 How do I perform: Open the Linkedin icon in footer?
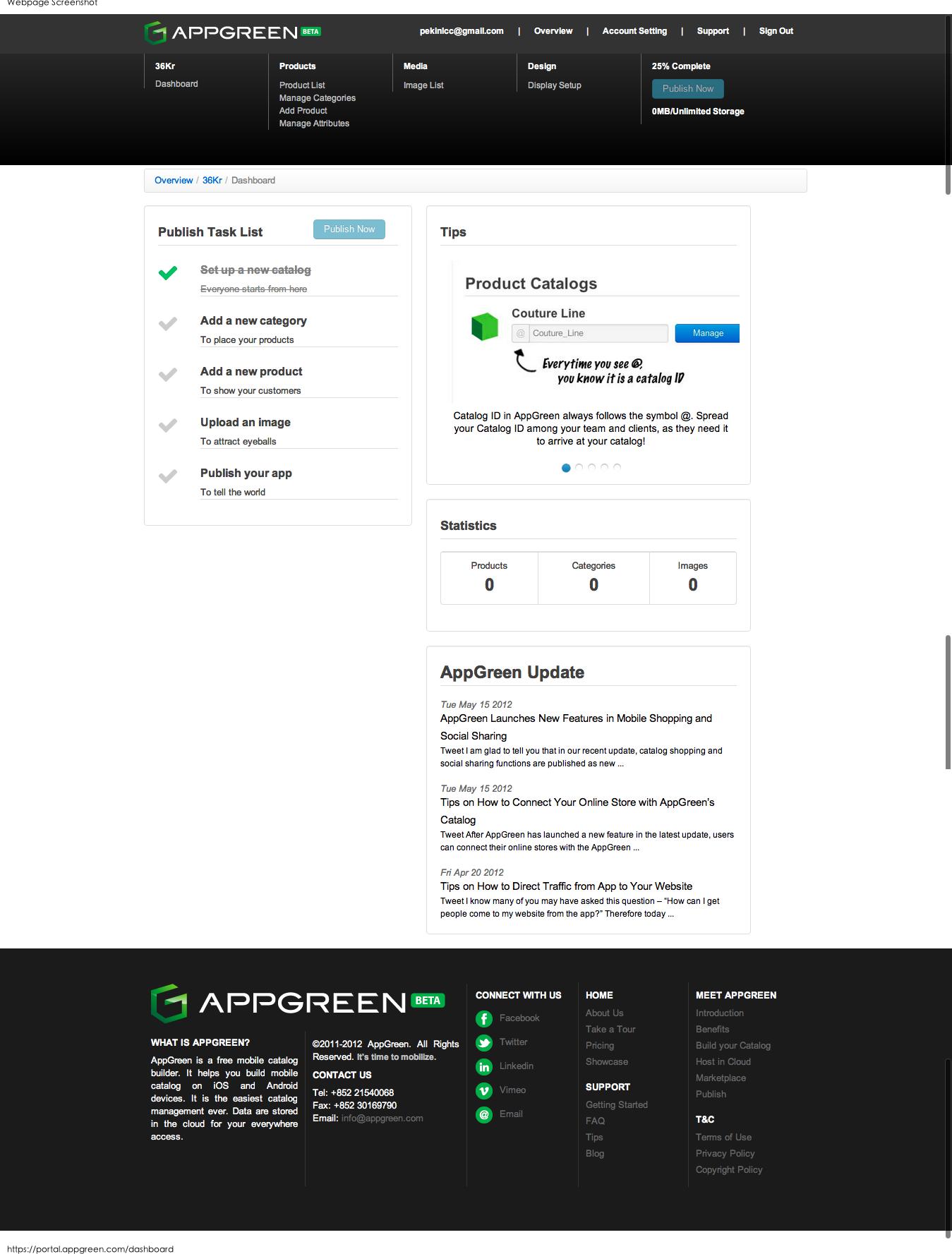pyautogui.click(x=484, y=1066)
